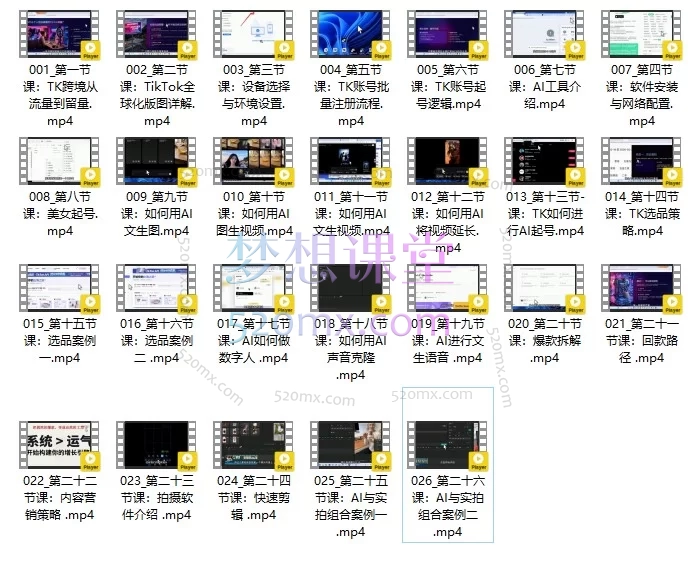The height and width of the screenshot is (574, 693).
Task: Select the 016_第十六节课 选品案例二 video thumbnail
Action: pyautogui.click(x=156, y=289)
